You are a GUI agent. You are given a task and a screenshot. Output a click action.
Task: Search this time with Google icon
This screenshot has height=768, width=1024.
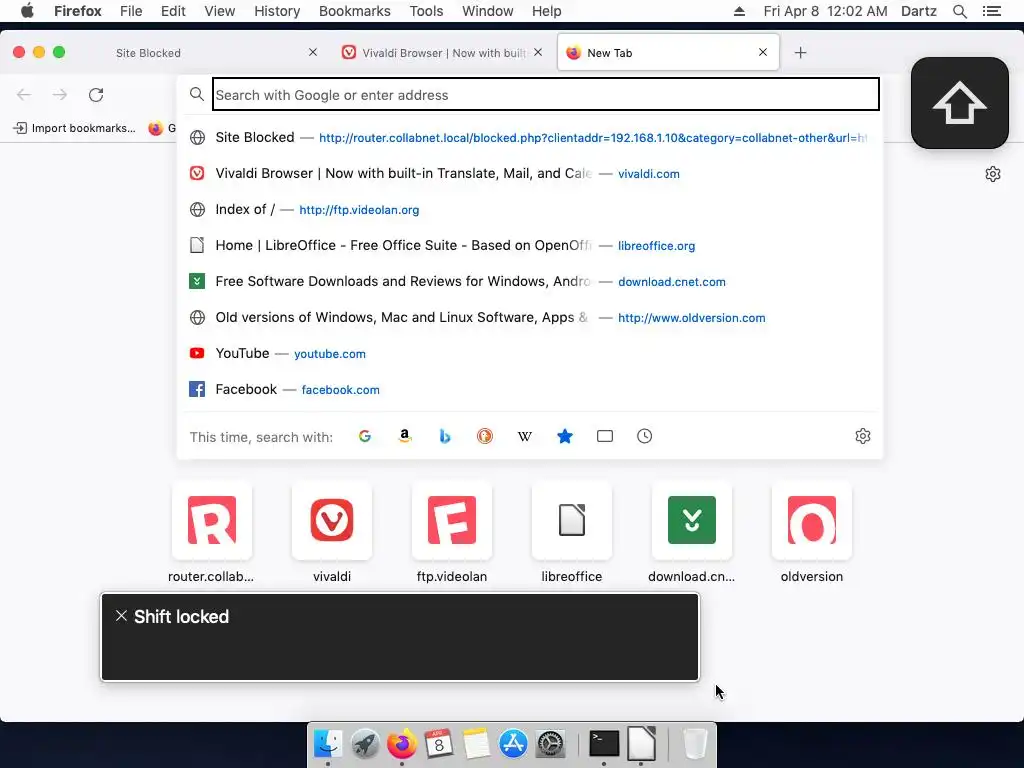(365, 436)
